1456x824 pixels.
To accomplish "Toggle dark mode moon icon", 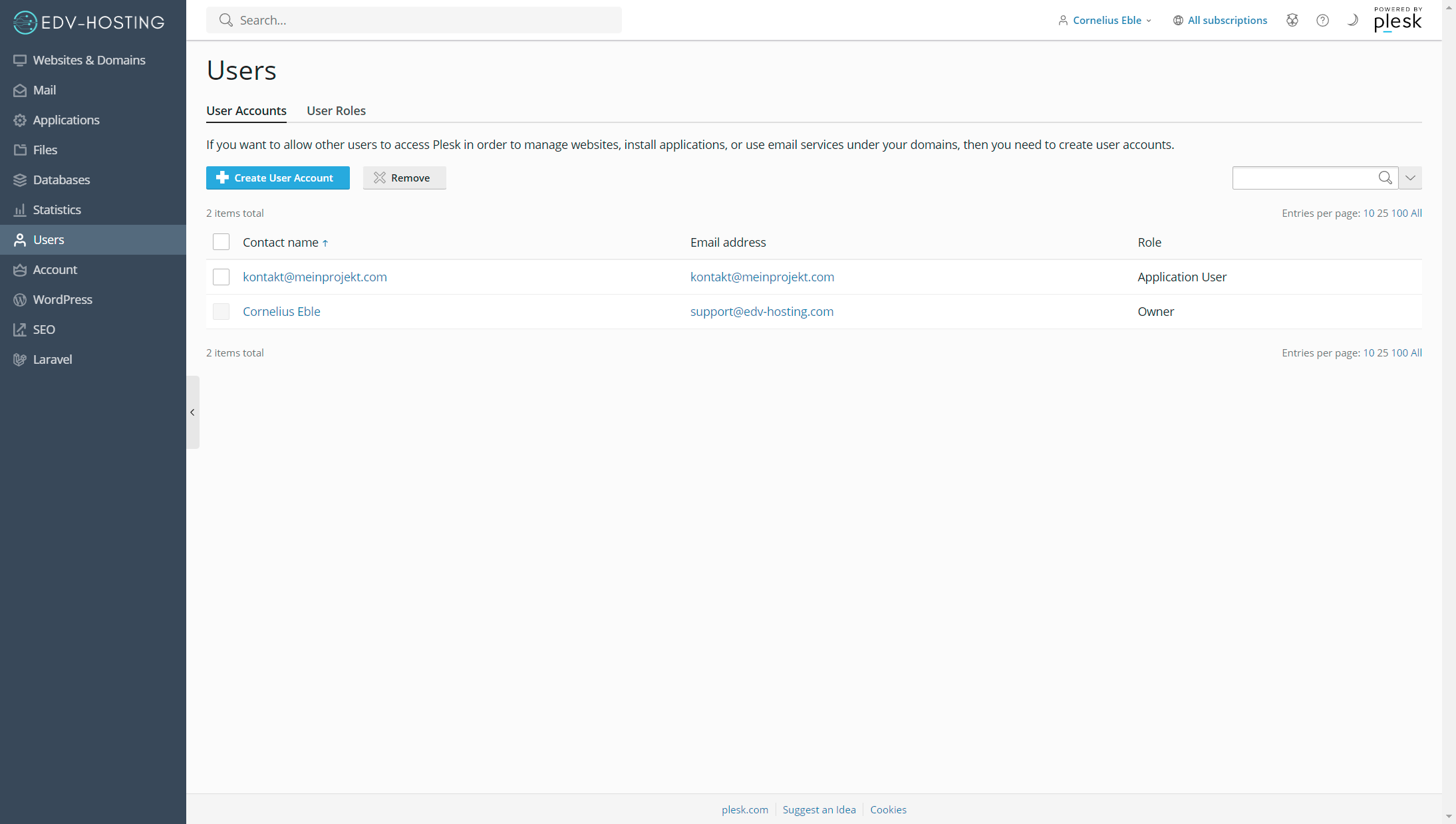I will click(x=1352, y=20).
